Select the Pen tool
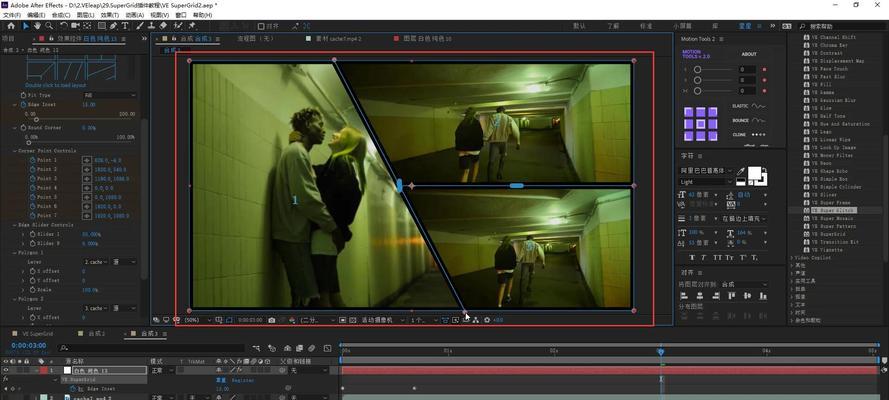Screen dimensions: 889x400 113,26
